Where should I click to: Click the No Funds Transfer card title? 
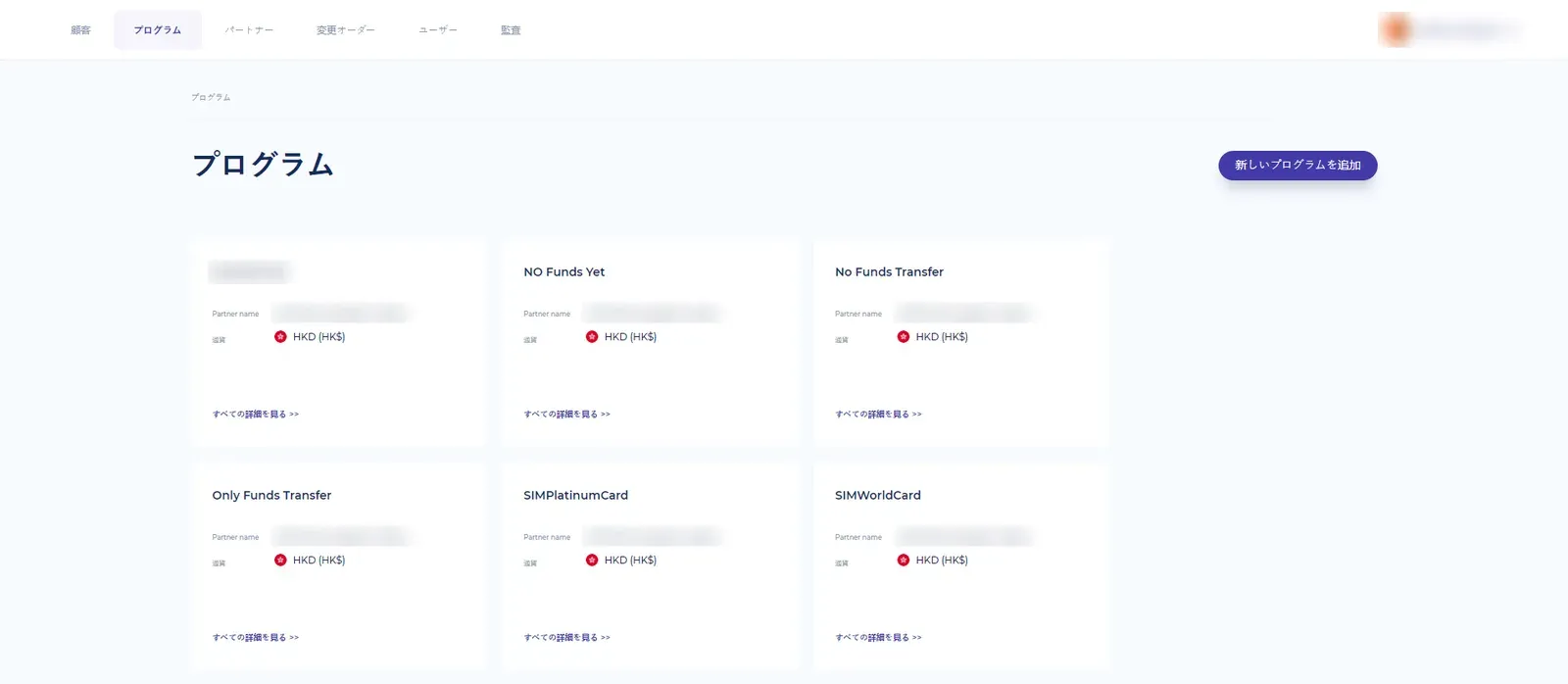pos(889,272)
